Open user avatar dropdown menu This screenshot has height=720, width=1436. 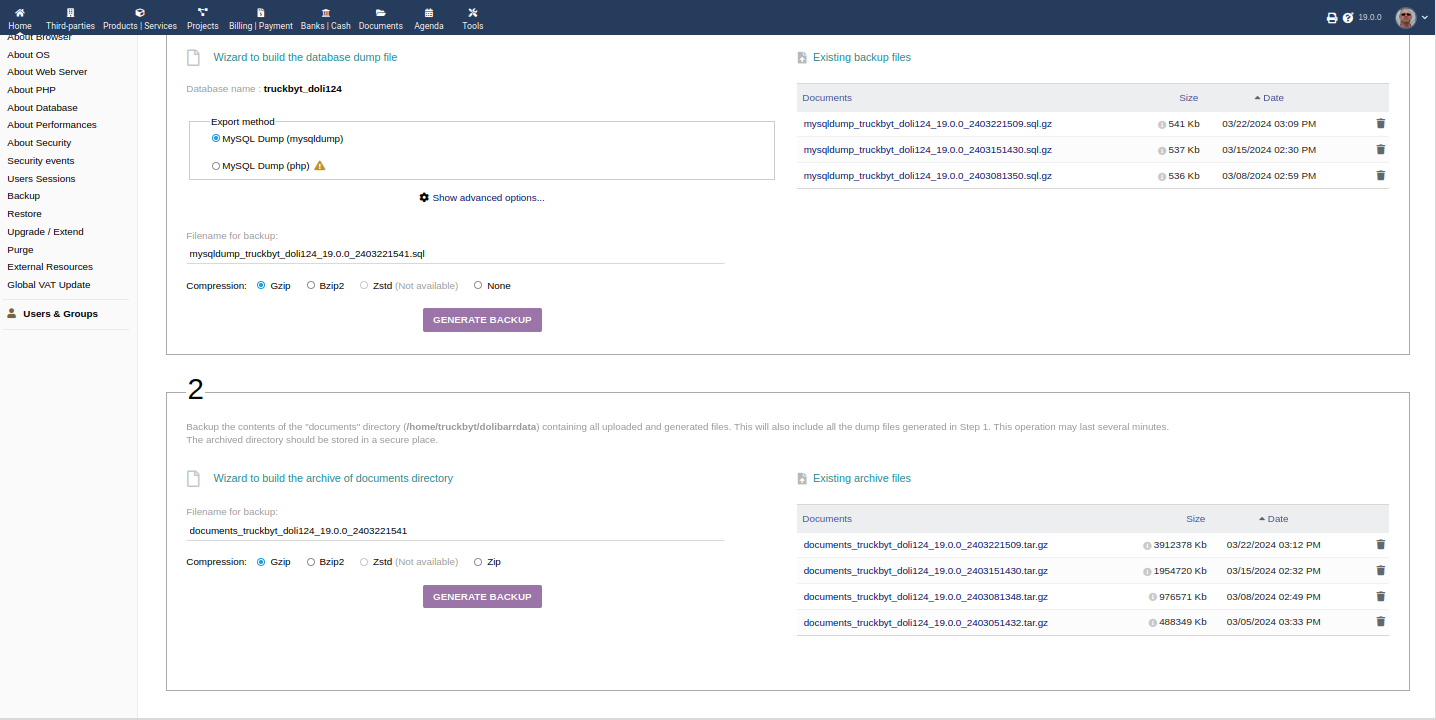point(1412,18)
